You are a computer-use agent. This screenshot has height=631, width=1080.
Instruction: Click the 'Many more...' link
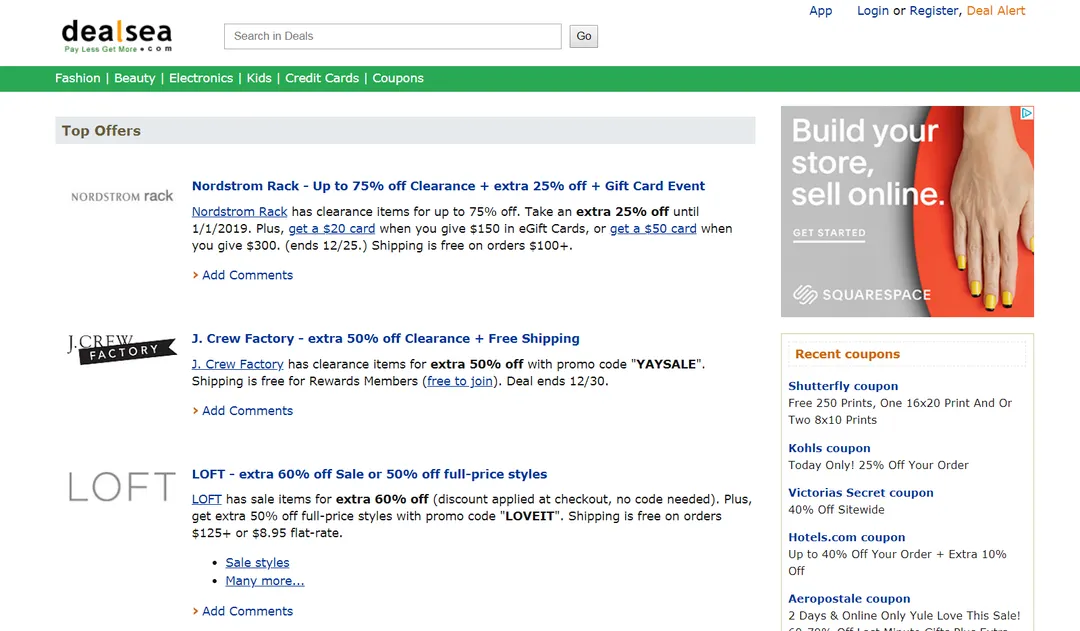point(264,581)
